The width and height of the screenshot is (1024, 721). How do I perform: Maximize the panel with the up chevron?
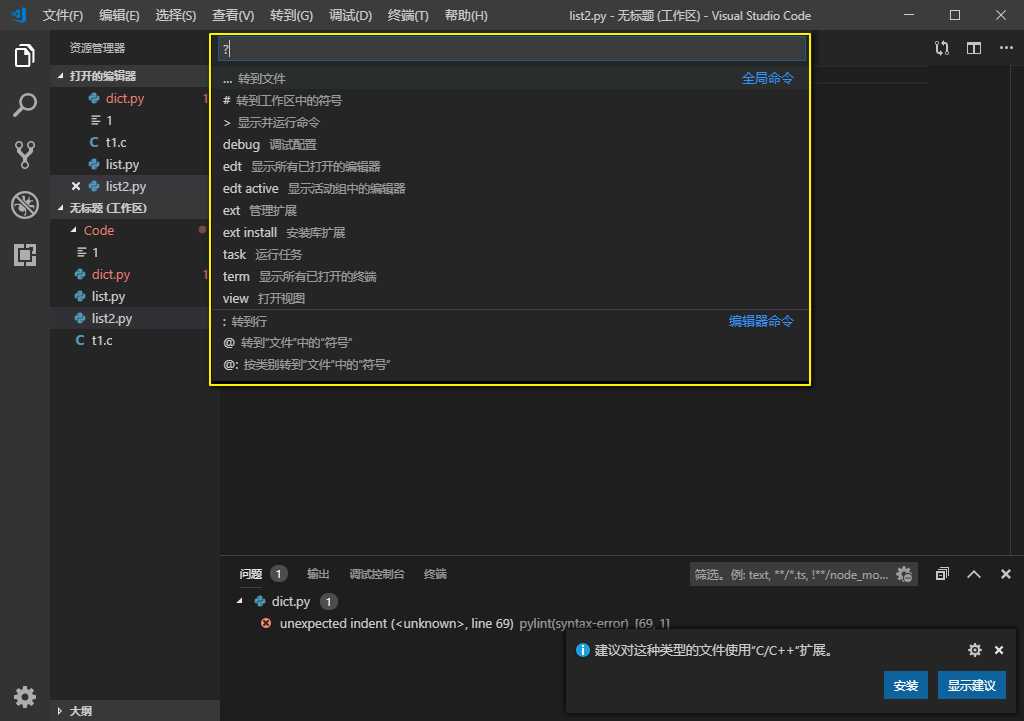point(974,574)
